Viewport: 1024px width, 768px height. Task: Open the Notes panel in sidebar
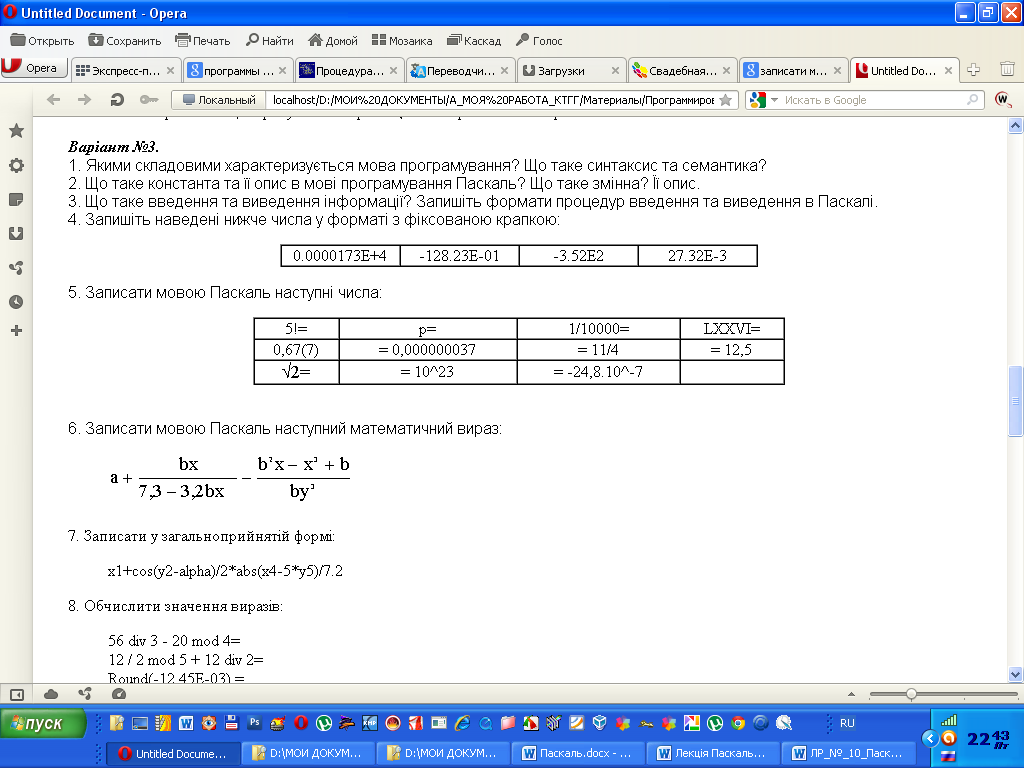[x=16, y=199]
